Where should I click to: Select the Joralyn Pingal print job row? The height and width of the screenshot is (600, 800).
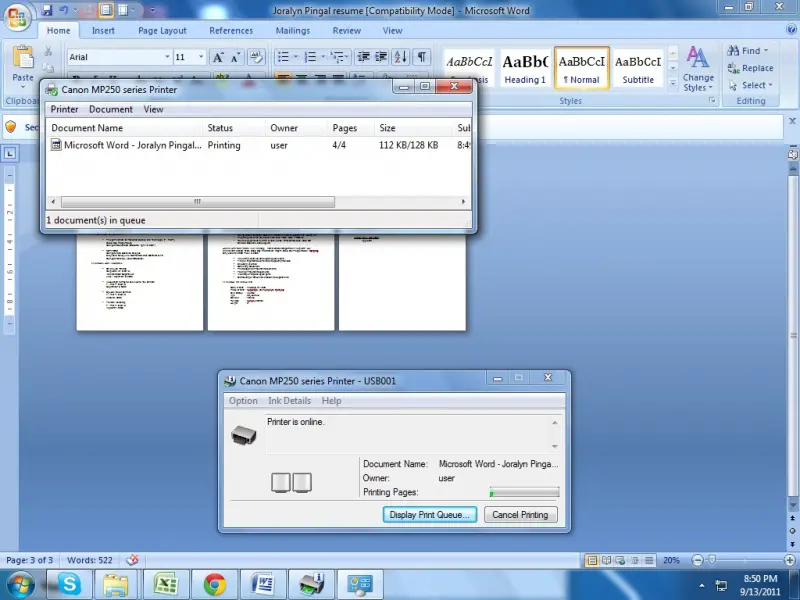[259, 145]
